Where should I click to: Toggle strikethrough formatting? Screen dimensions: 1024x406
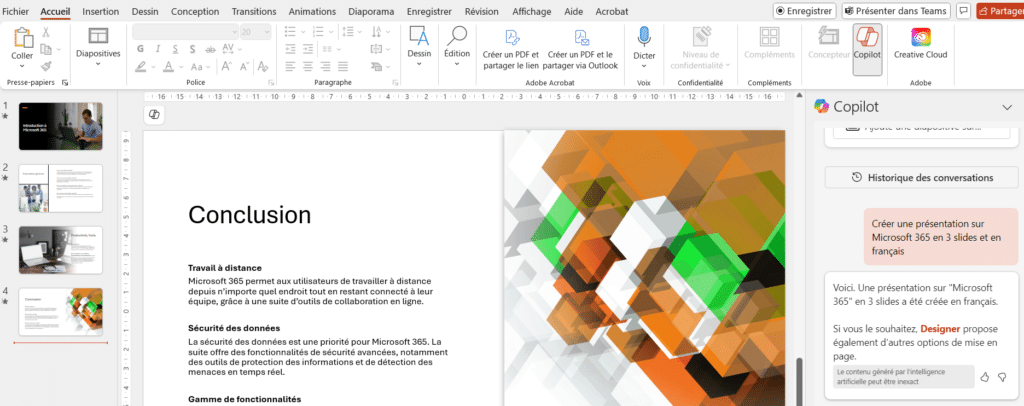tap(210, 49)
